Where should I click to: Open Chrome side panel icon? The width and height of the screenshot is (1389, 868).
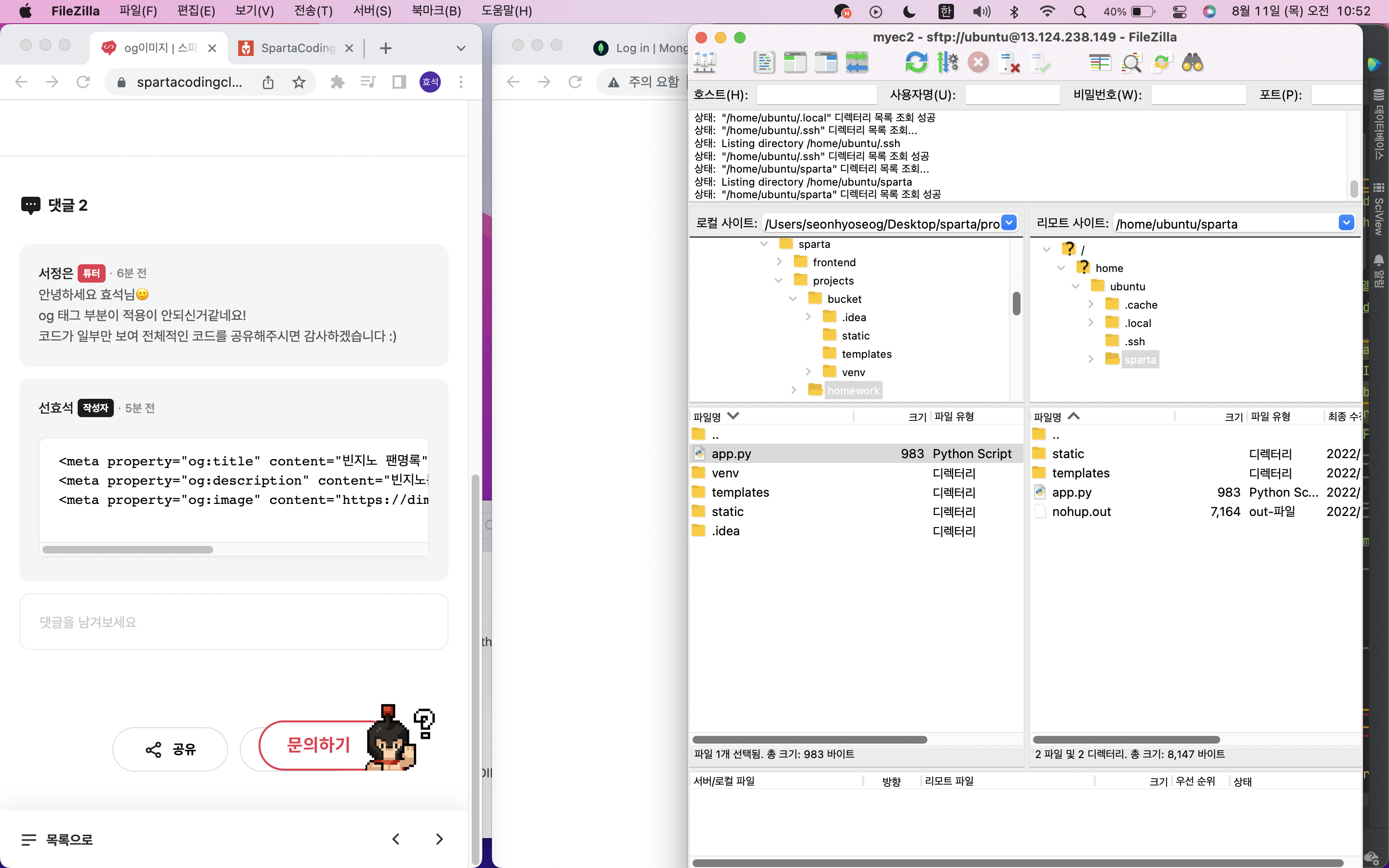(x=399, y=82)
